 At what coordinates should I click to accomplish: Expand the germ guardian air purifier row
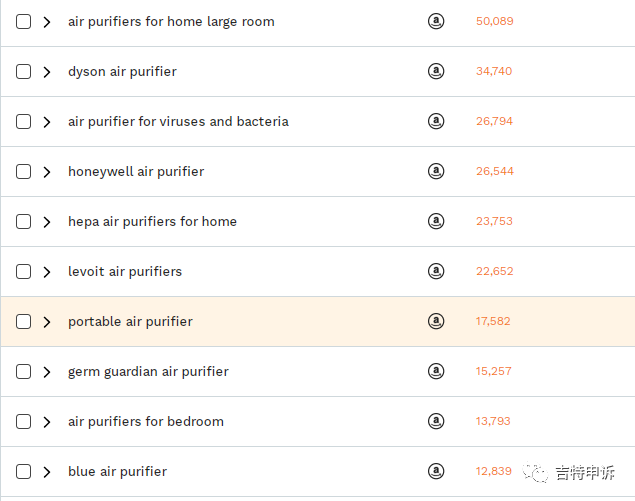(47, 372)
